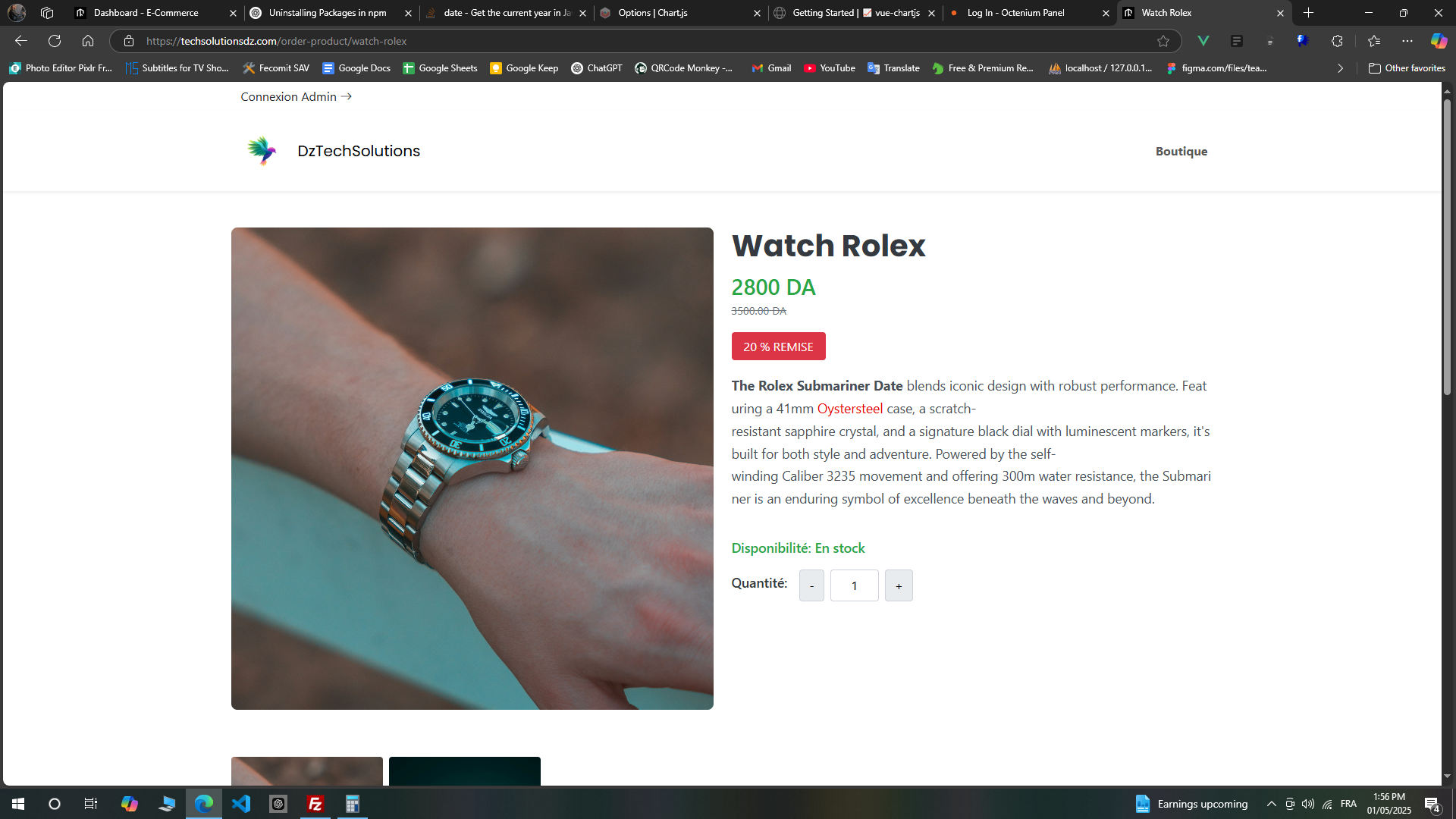Open FileZilla from the taskbar
1456x819 pixels.
tap(315, 804)
